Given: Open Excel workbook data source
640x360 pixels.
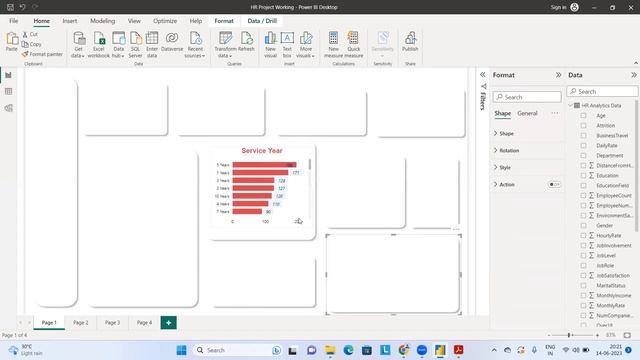Looking at the screenshot, I should pyautogui.click(x=99, y=44).
